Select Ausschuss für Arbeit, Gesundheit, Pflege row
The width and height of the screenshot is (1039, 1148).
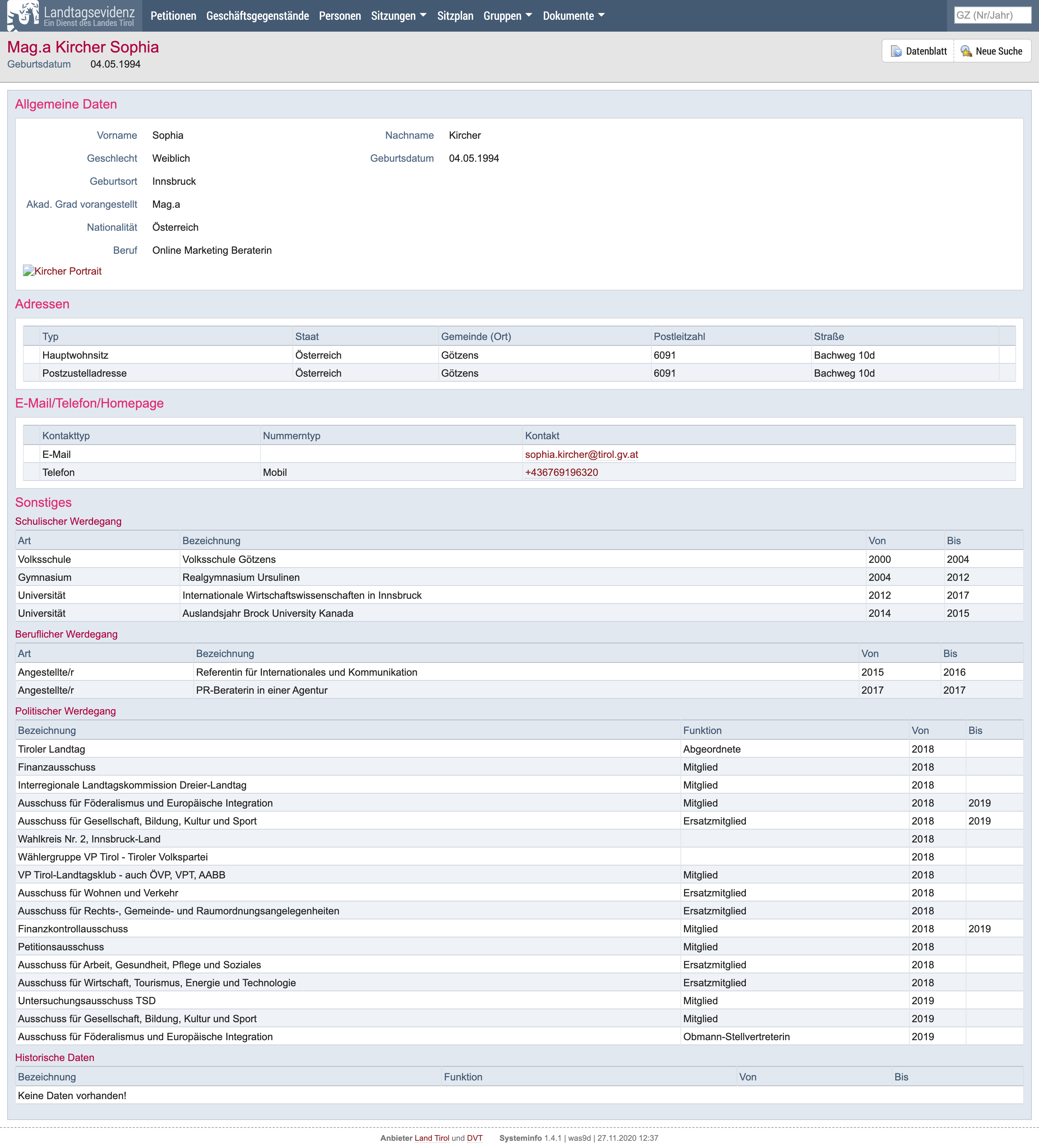519,965
